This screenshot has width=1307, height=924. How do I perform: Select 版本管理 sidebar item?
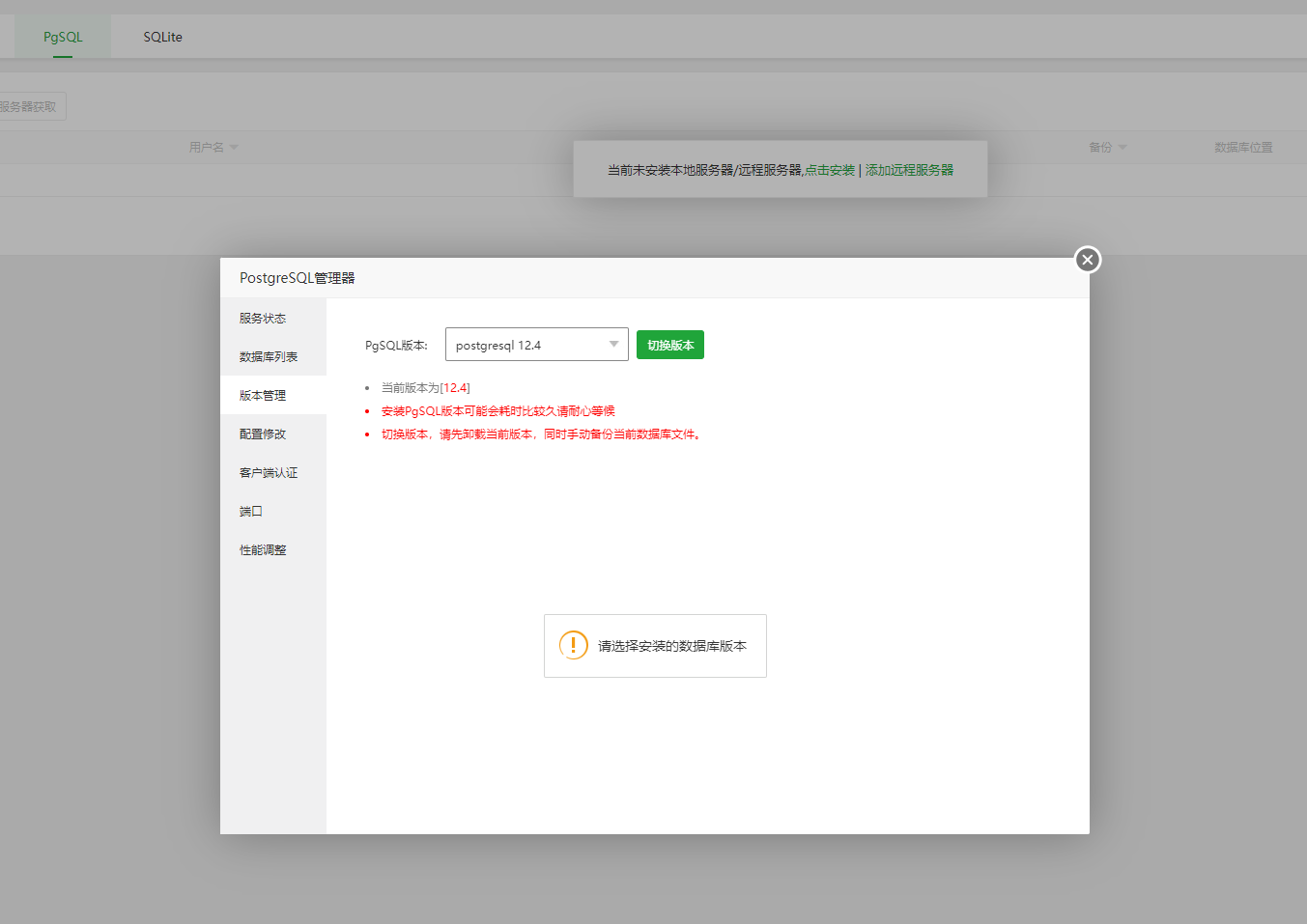pos(273,395)
